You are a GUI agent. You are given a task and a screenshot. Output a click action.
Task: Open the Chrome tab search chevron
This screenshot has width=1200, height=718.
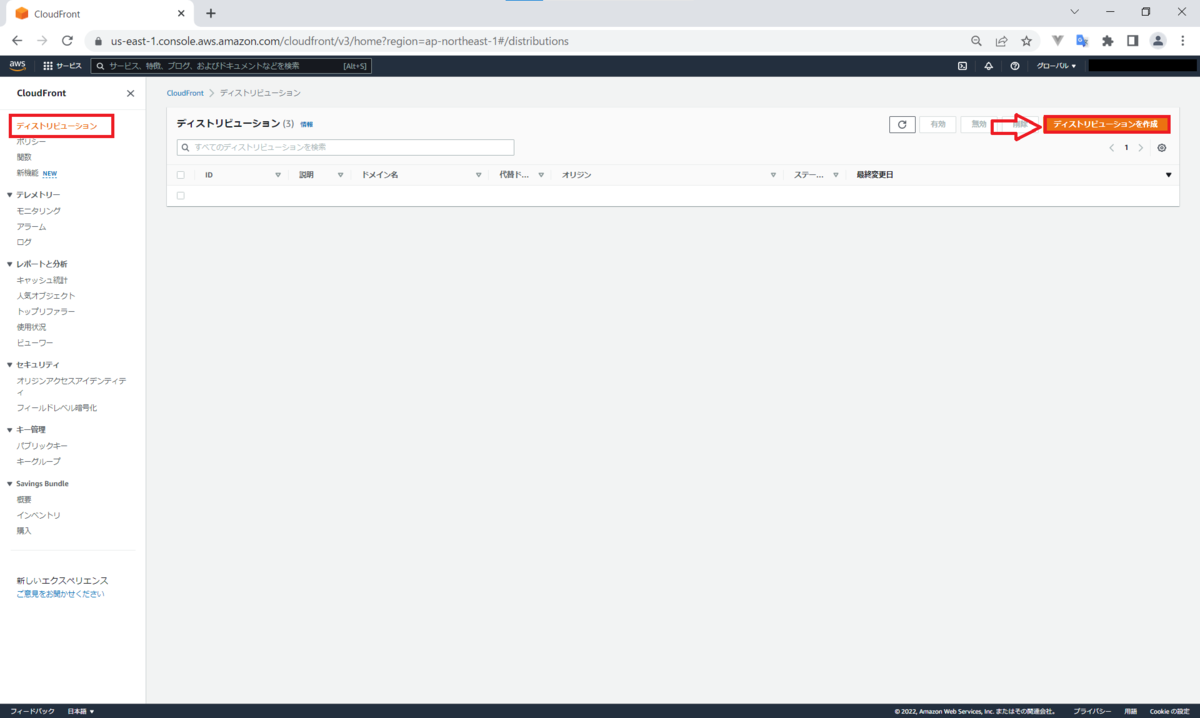click(x=1074, y=12)
